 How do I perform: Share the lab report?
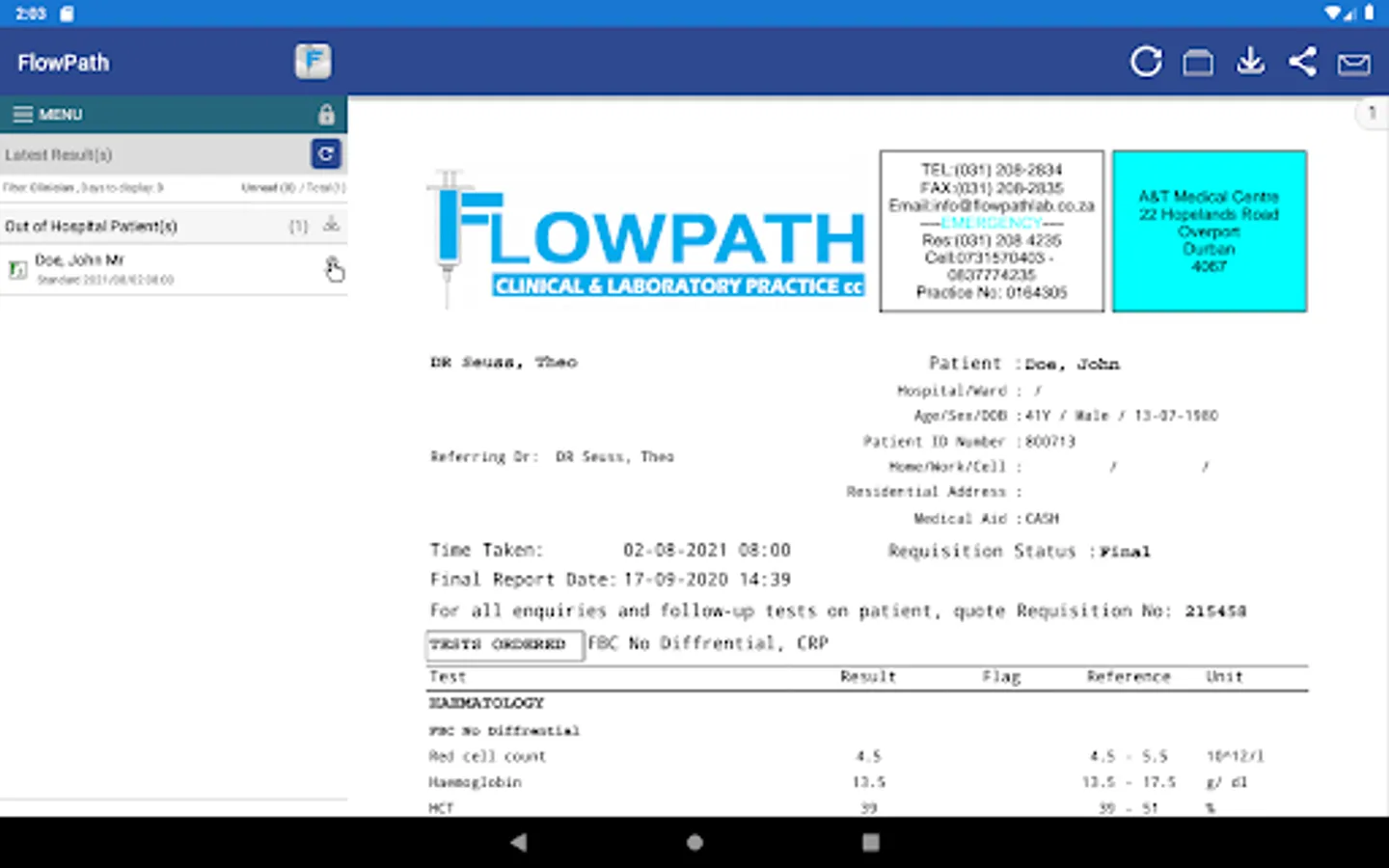click(1302, 62)
